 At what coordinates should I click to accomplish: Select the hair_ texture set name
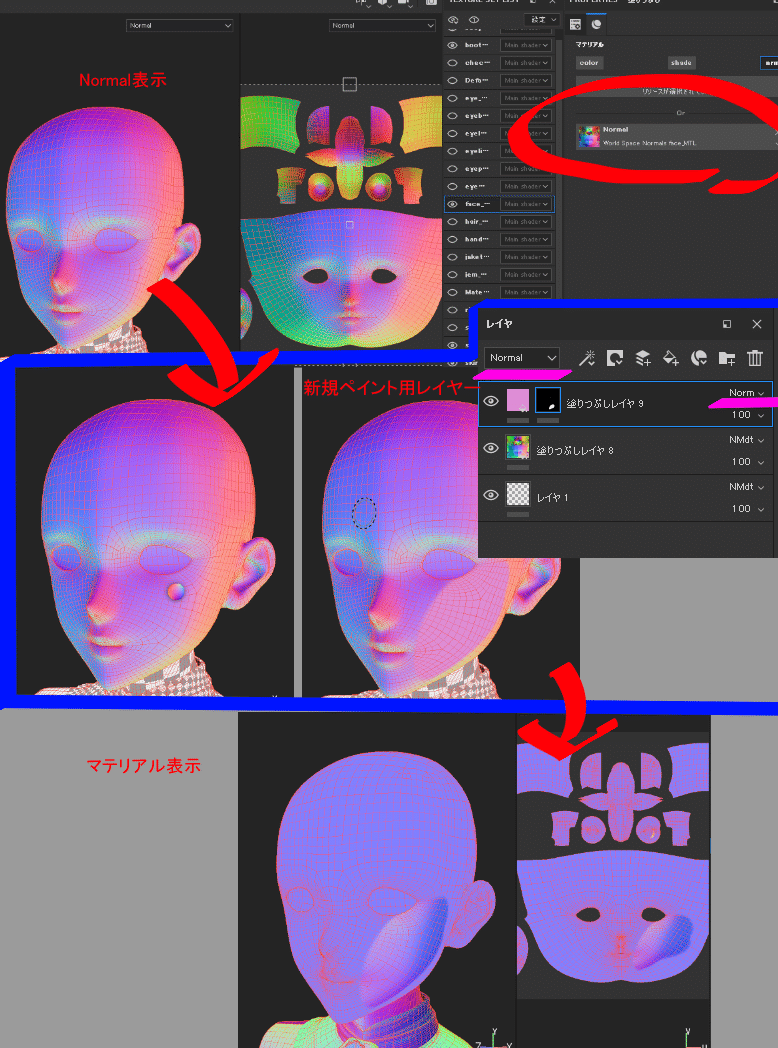477,222
